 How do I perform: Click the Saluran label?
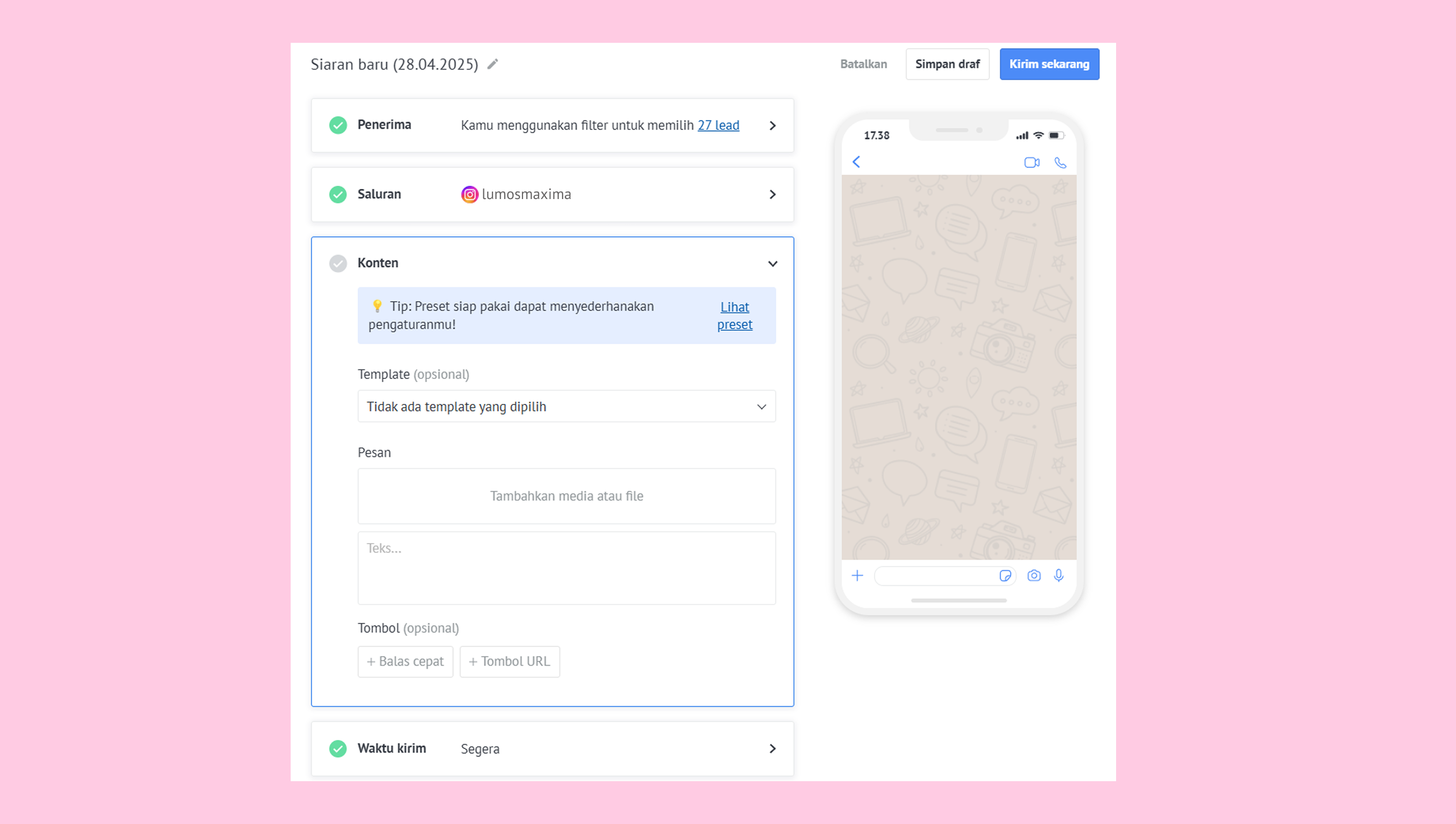pos(380,194)
